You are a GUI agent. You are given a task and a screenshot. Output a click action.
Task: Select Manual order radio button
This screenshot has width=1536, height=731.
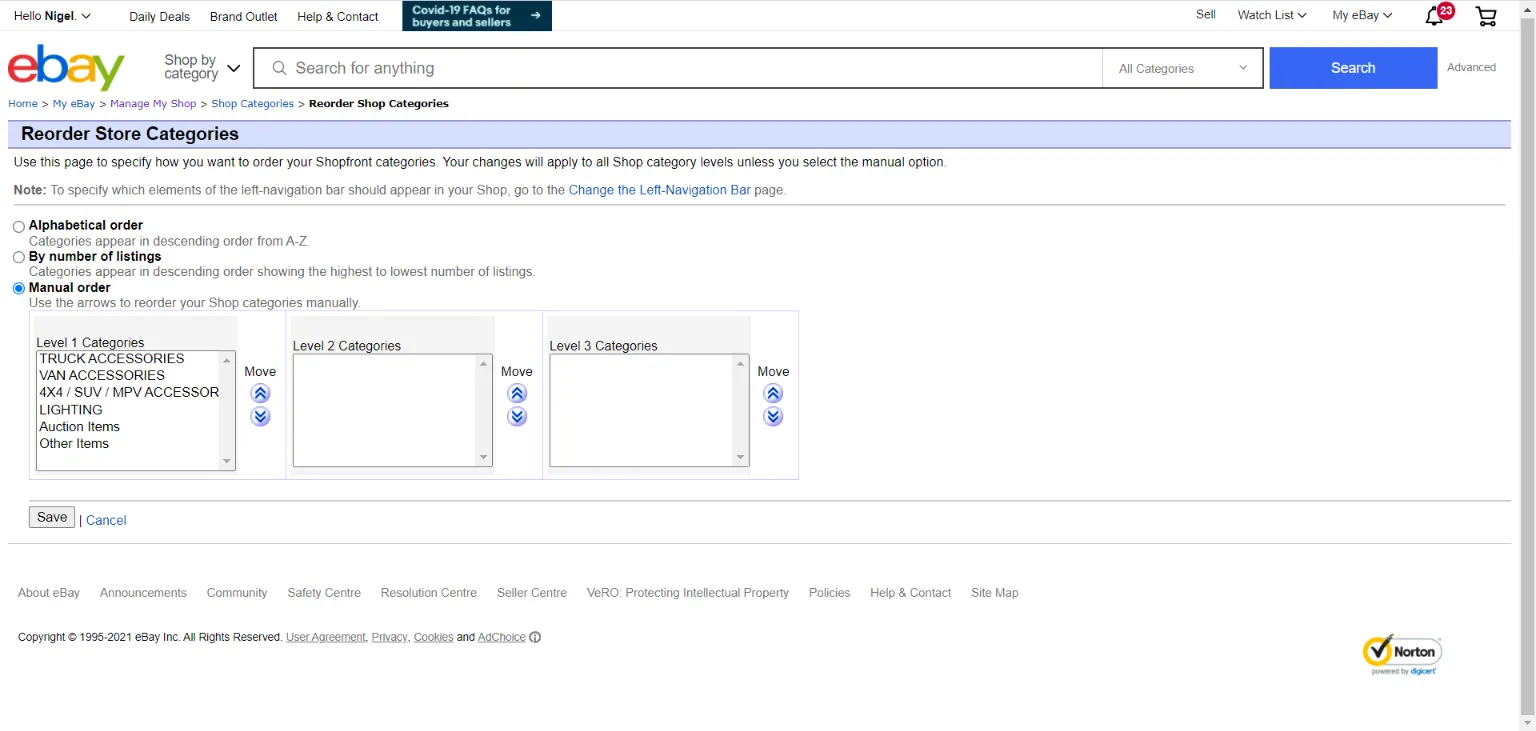(x=19, y=289)
